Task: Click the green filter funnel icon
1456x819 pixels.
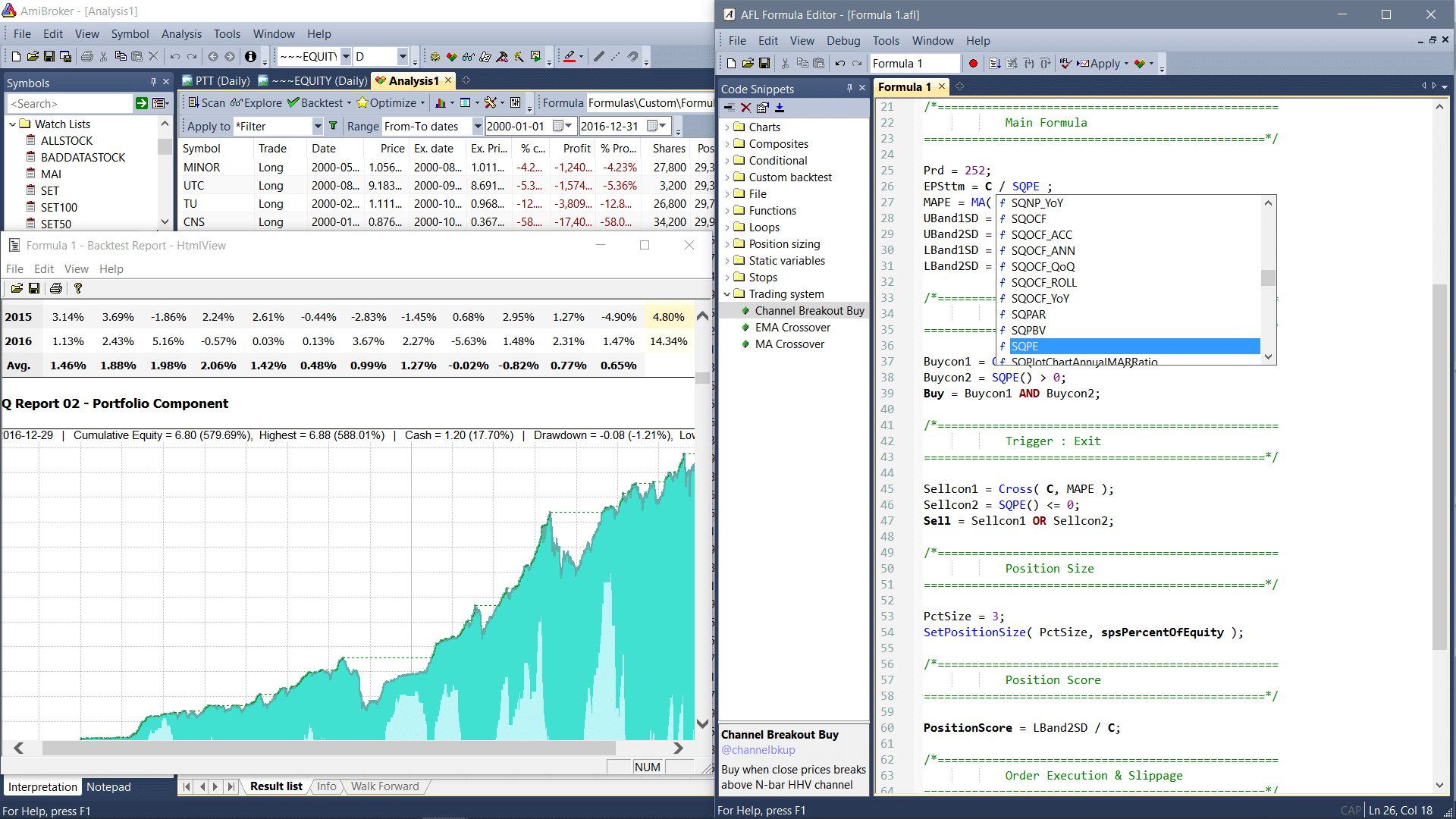Action: [x=332, y=126]
